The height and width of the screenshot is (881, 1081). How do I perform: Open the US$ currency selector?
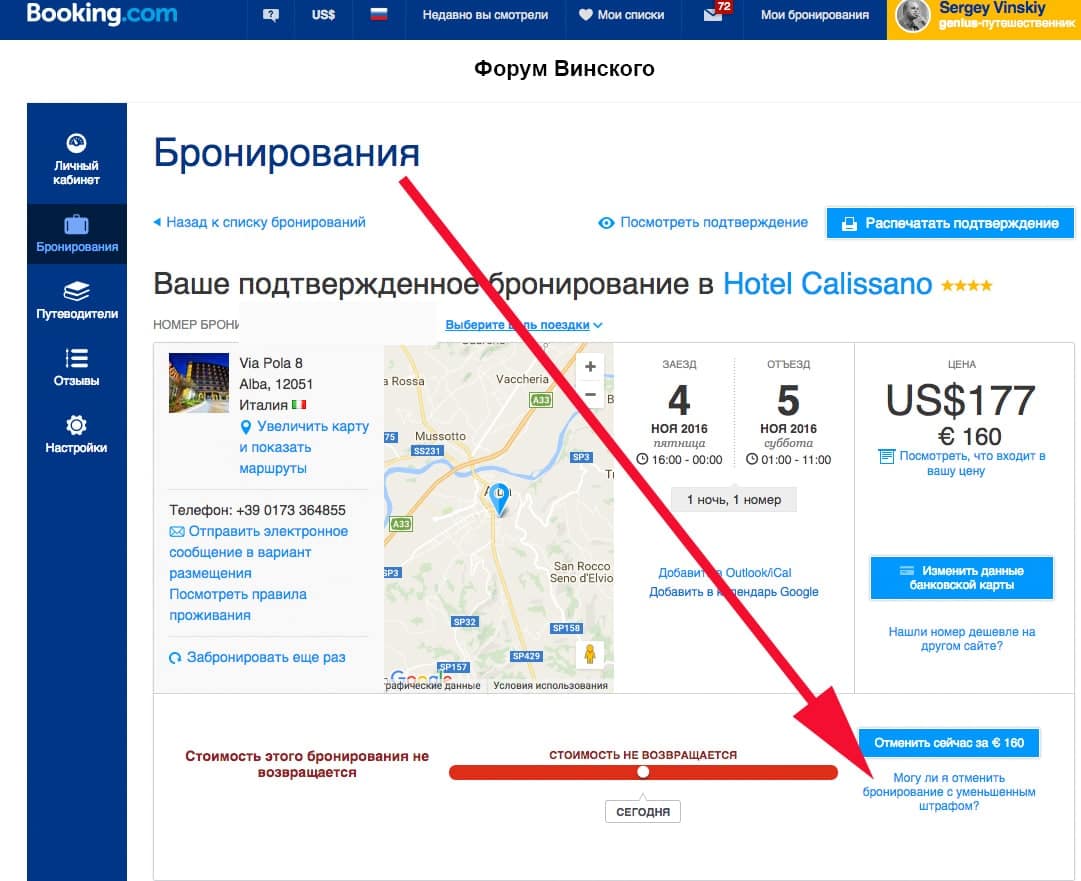pos(323,16)
